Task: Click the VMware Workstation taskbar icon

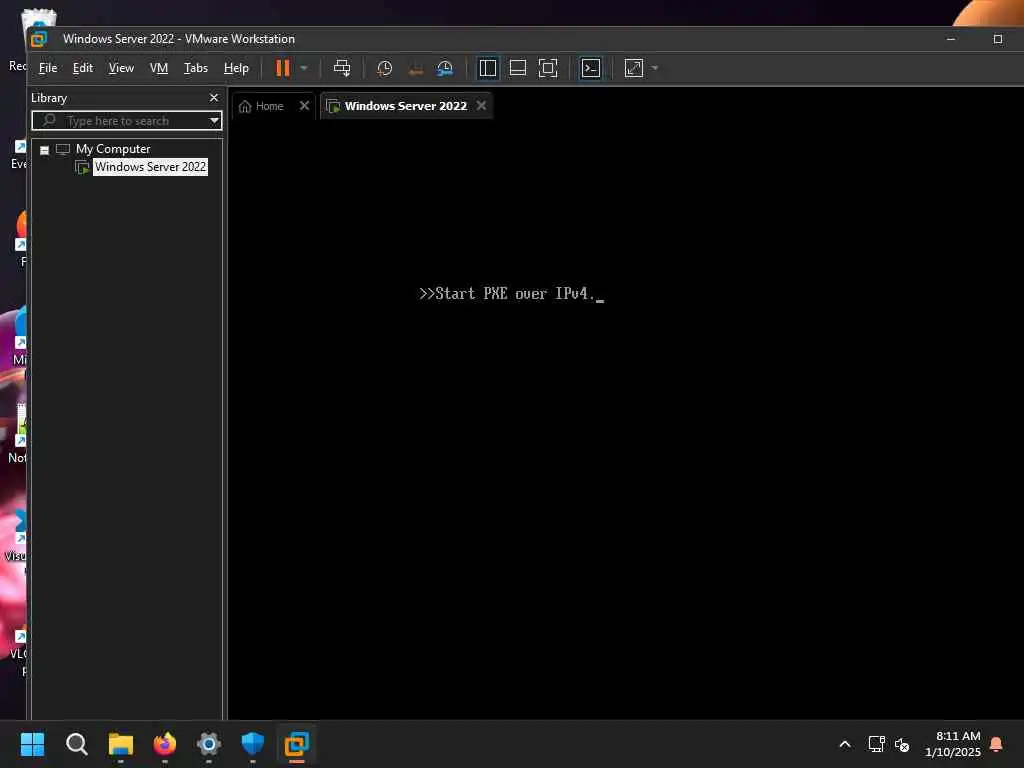Action: [296, 744]
